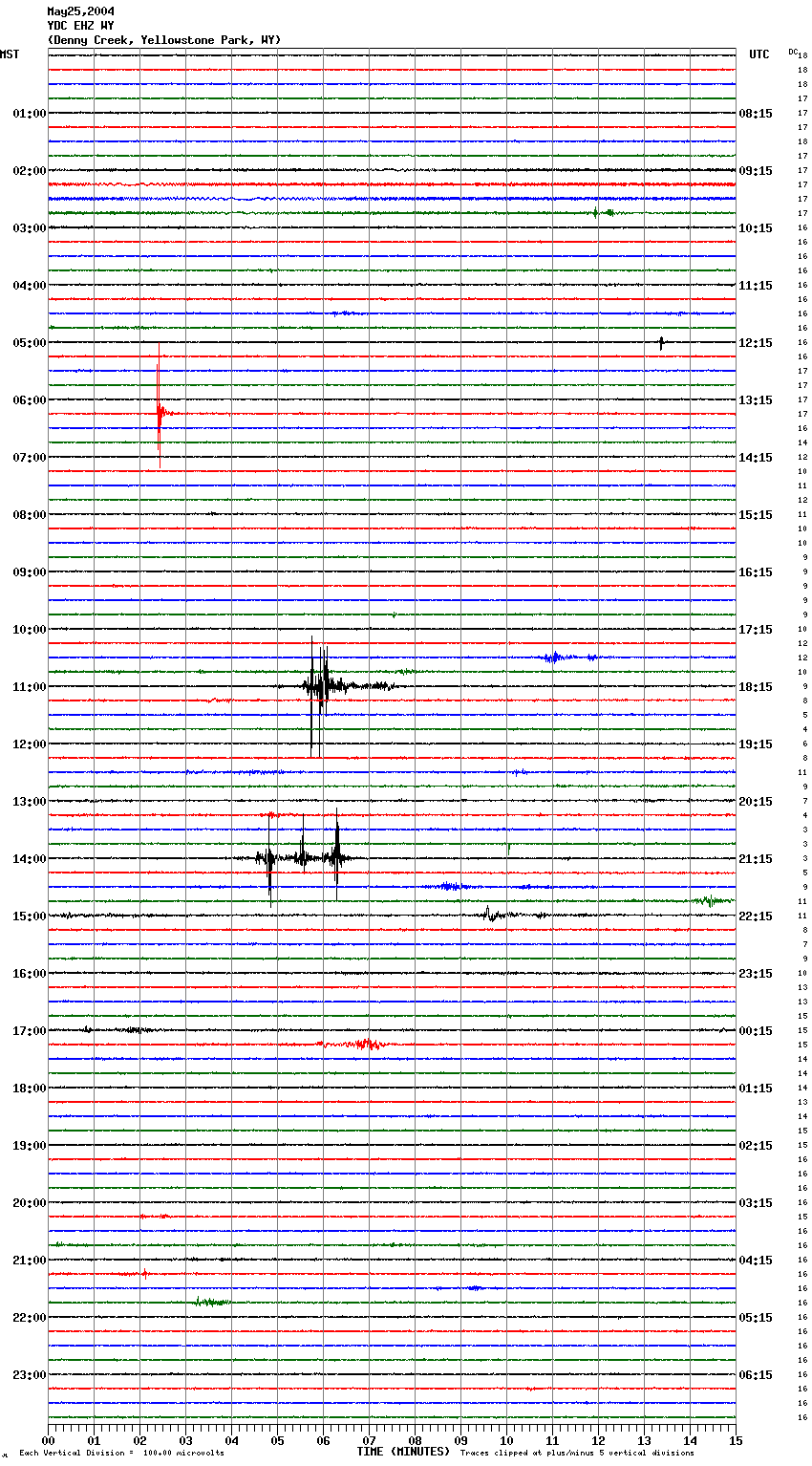Click the 00:15 UTC time label

(x=756, y=1031)
